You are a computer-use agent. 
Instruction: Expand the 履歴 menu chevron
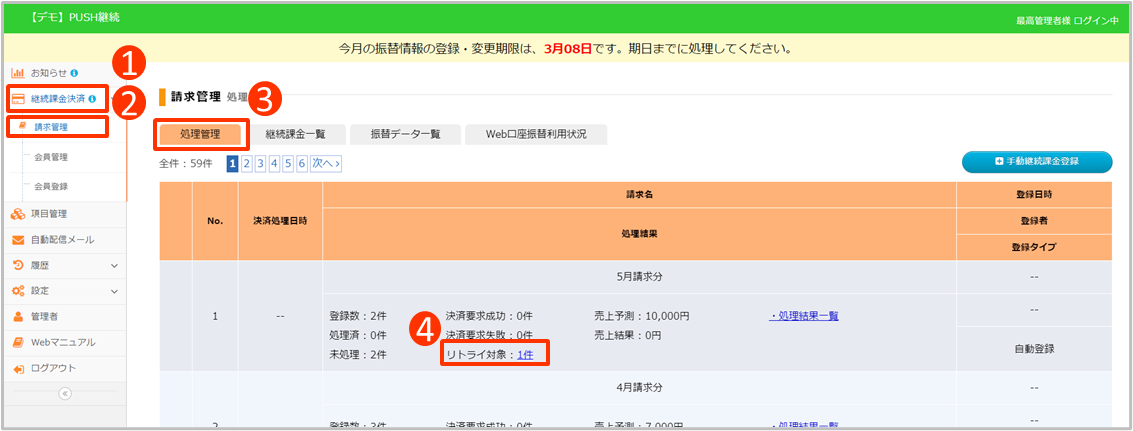tap(114, 266)
